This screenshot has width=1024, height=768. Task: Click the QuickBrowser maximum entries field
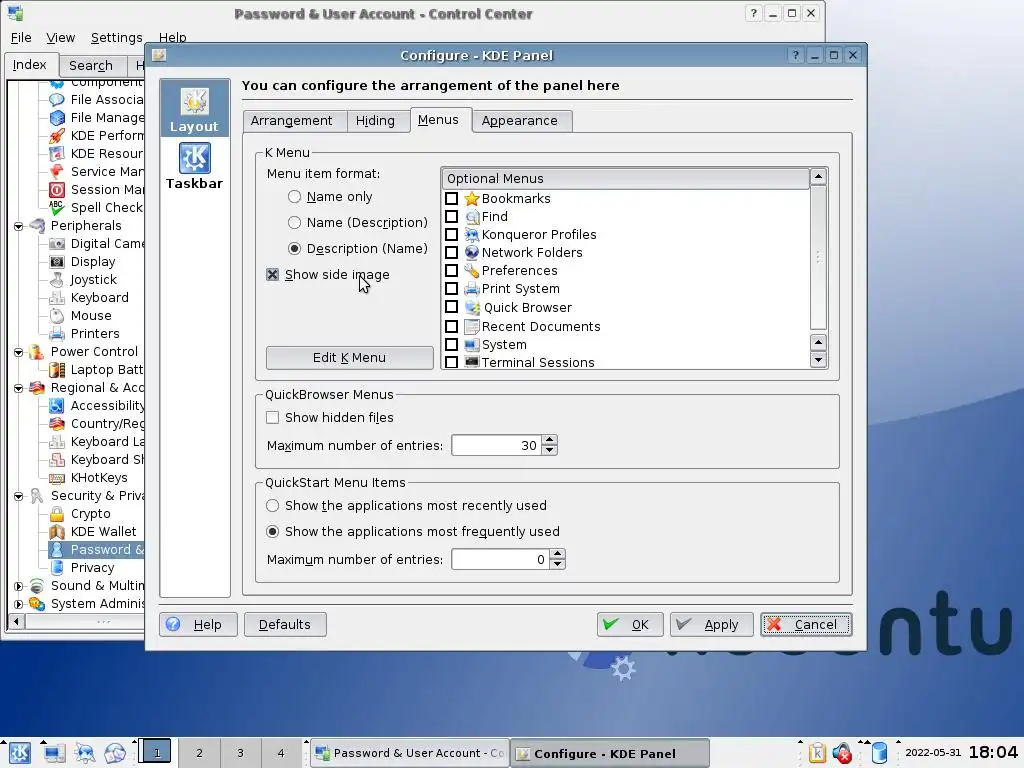496,445
